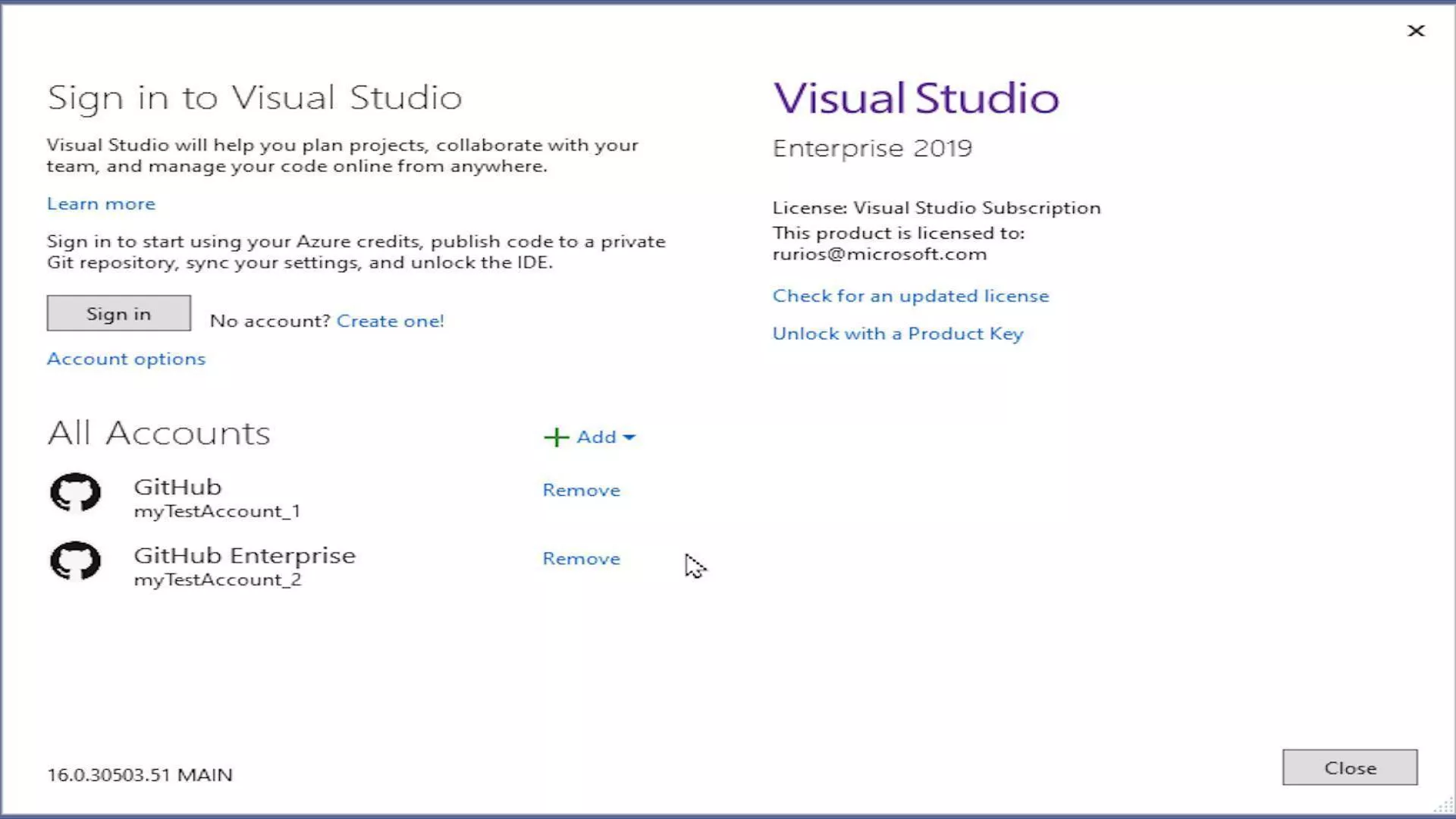This screenshot has width=1456, height=819.
Task: Click the licensed email address text
Action: coord(879,254)
